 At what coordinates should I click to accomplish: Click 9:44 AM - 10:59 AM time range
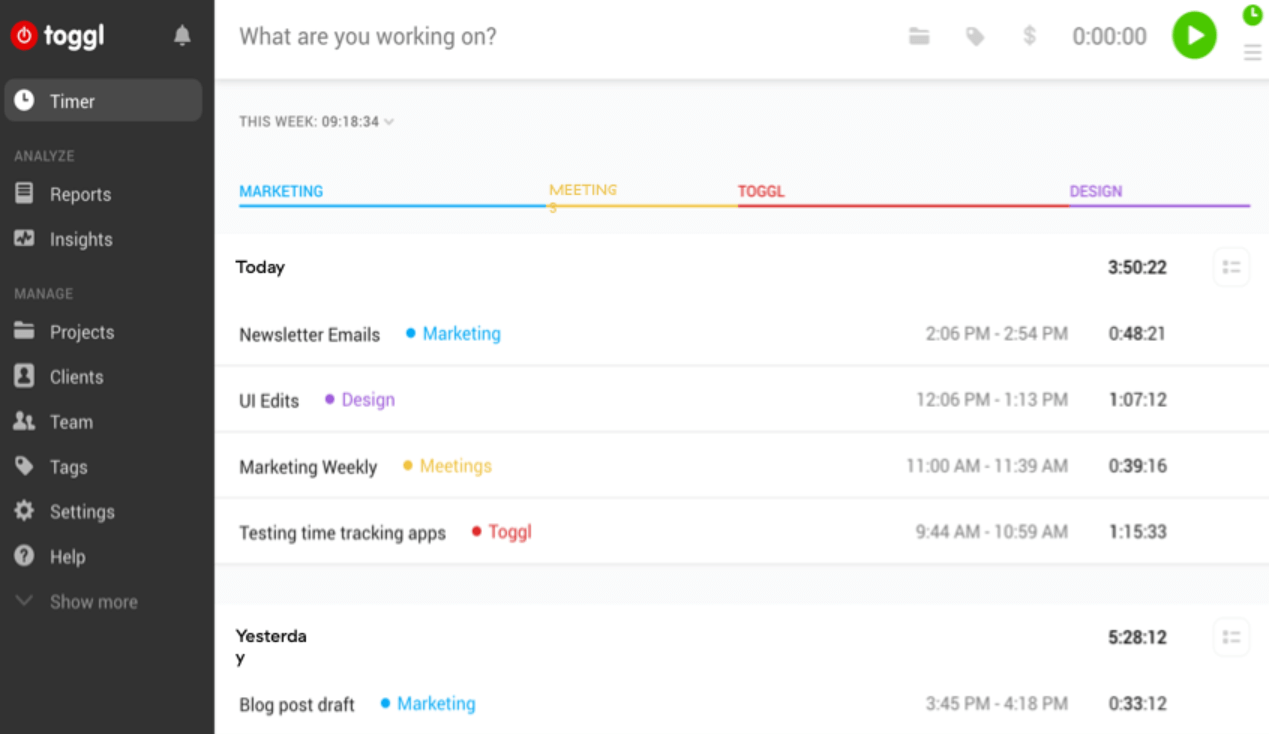(991, 532)
